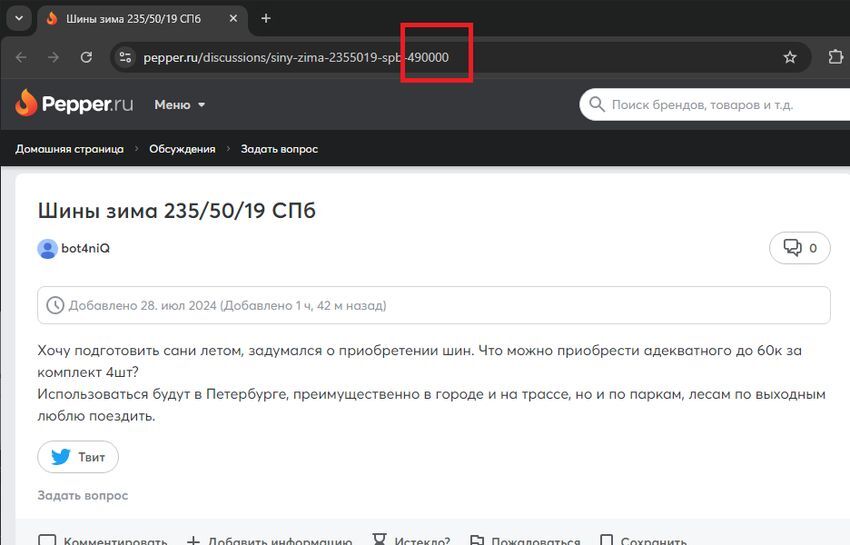This screenshot has width=850, height=545.
Task: Go to Домашняя страница breadcrumb
Action: click(x=69, y=149)
